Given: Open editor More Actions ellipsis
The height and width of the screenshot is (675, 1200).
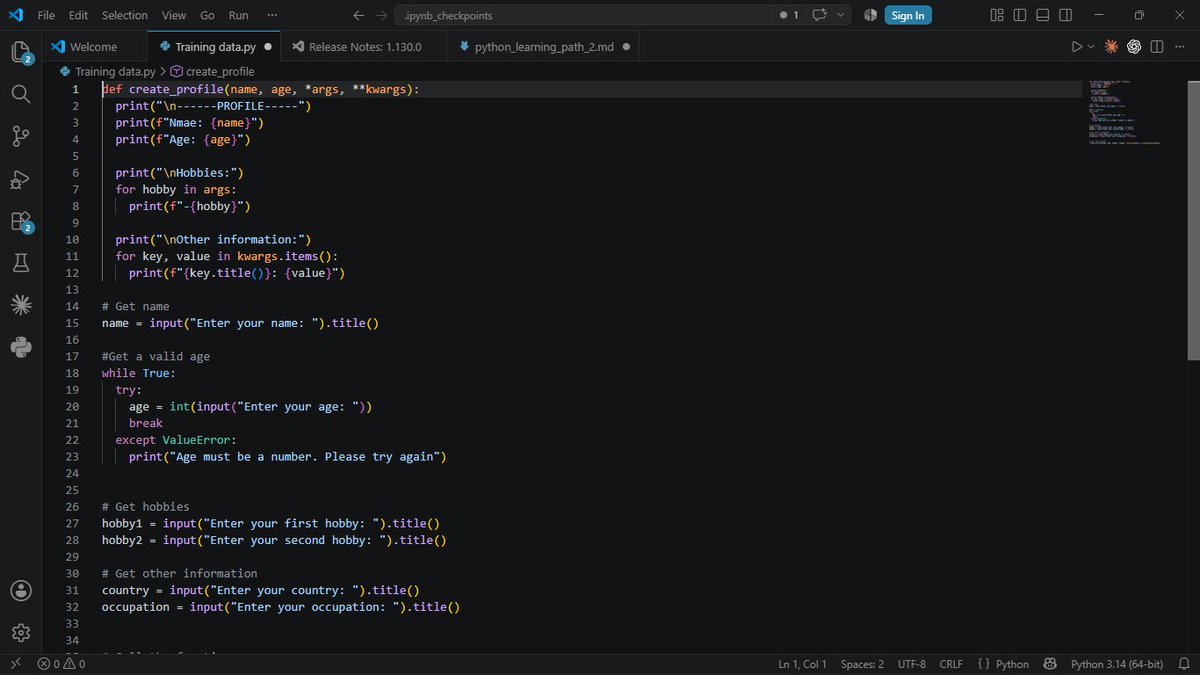Looking at the screenshot, I should pos(1180,46).
